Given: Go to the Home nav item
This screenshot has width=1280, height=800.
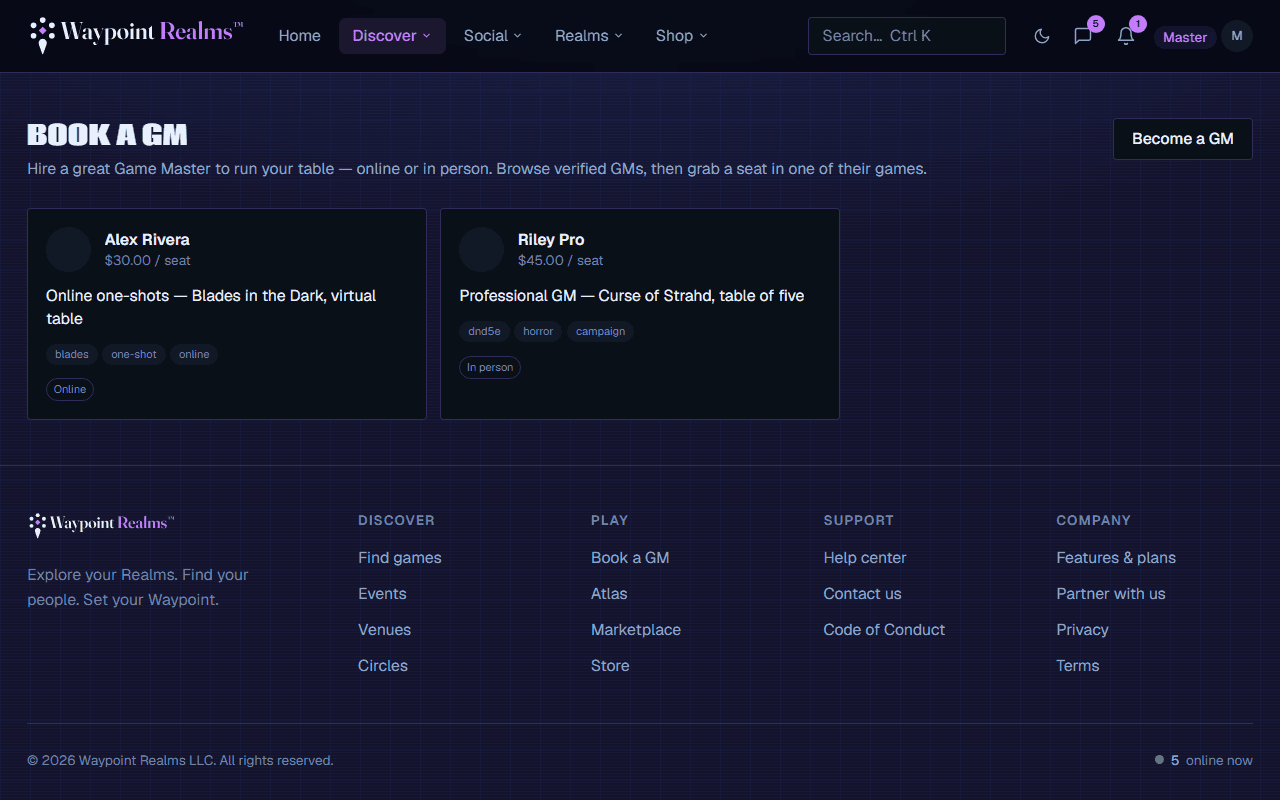Looking at the screenshot, I should (300, 36).
